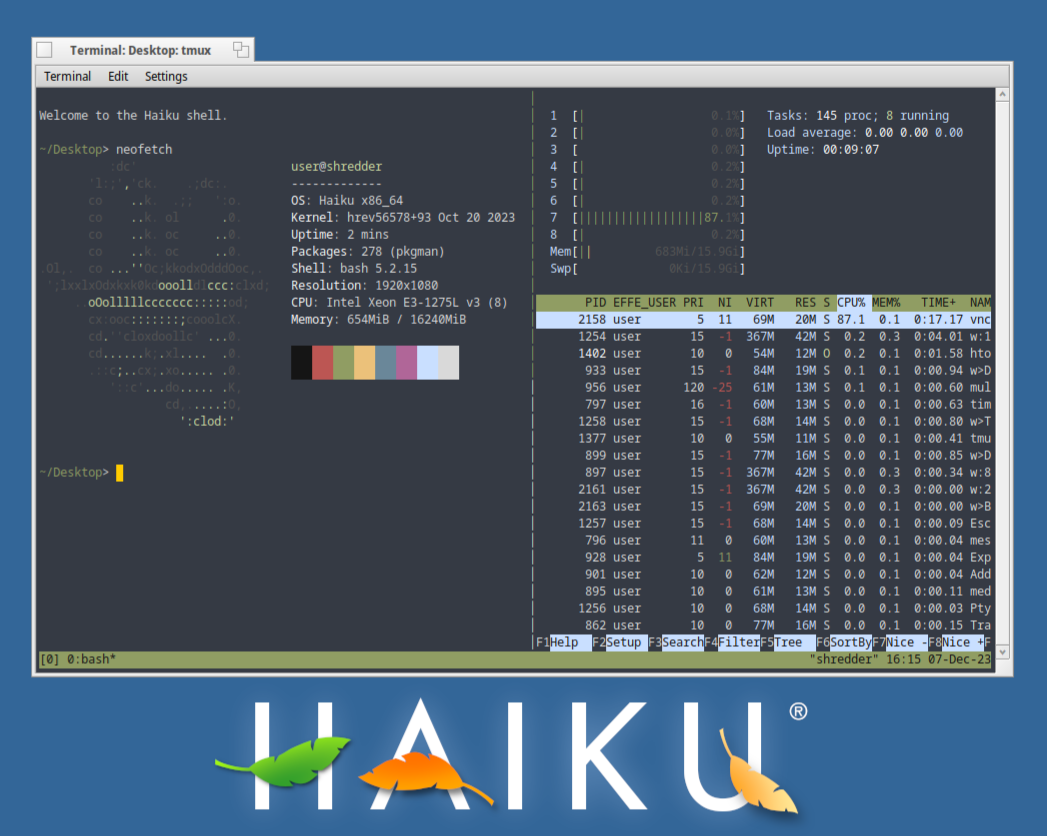1047x836 pixels.
Task: Click the Tasks: 145 proc text
Action: [858, 116]
